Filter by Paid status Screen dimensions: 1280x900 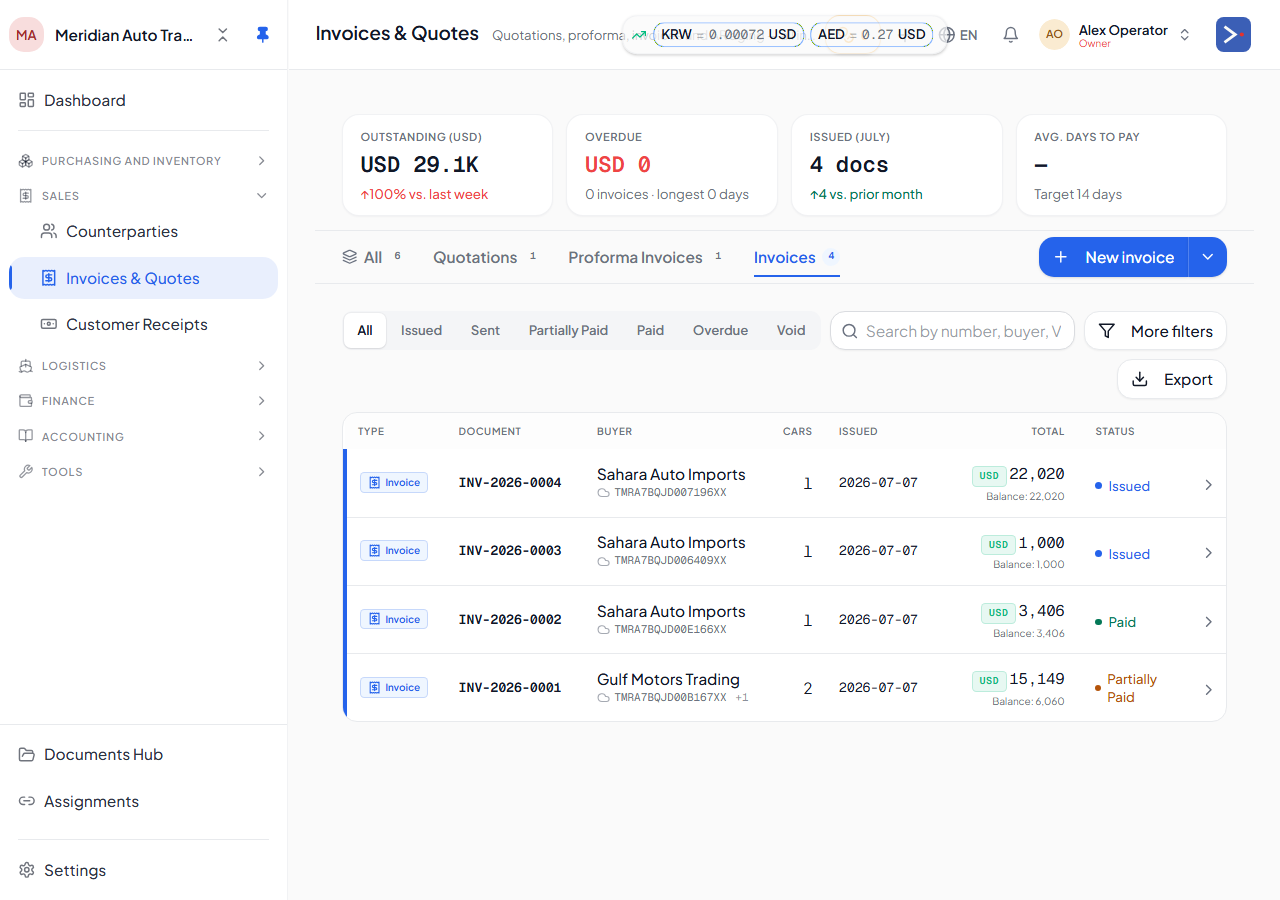(650, 330)
